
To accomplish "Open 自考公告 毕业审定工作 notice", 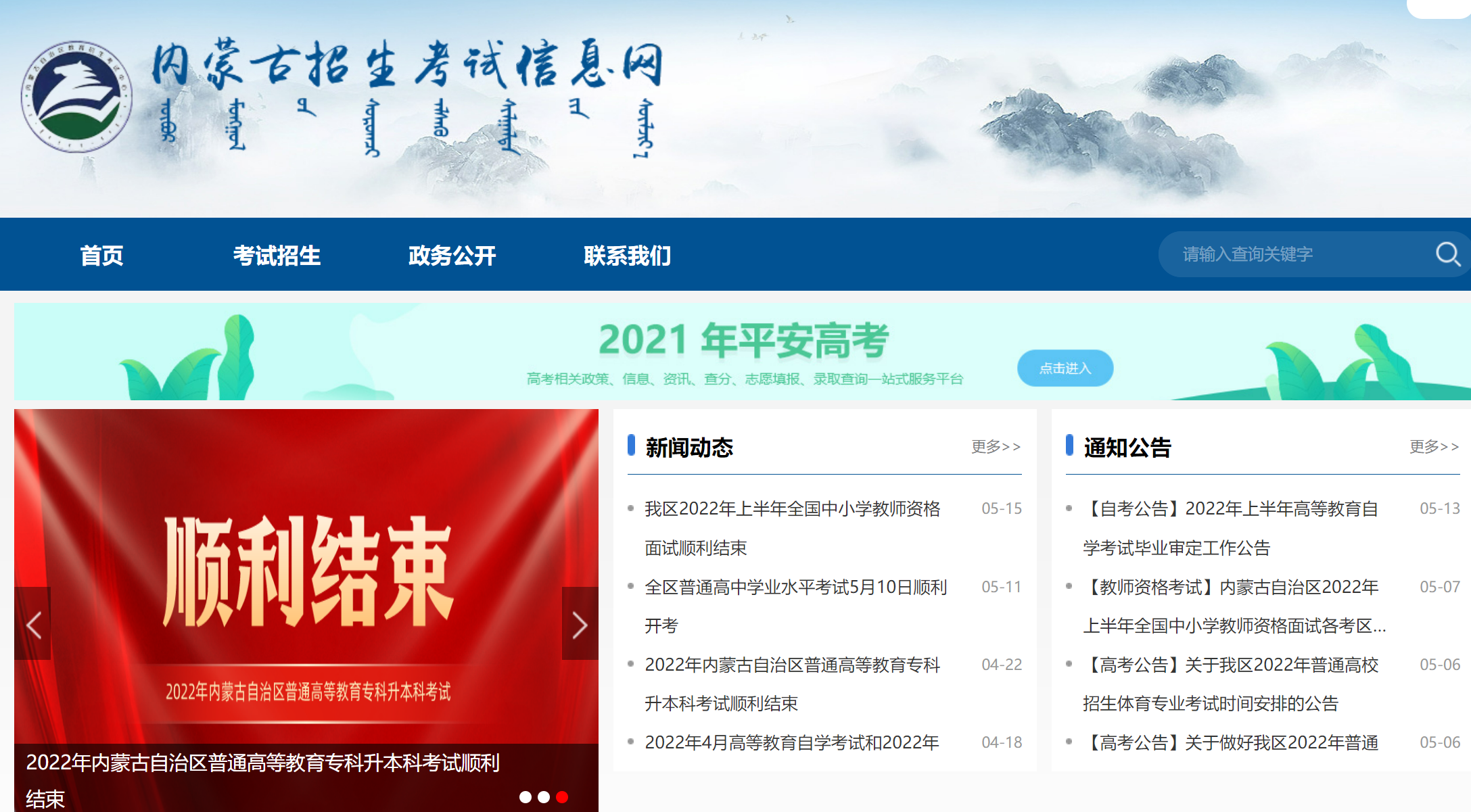I will click(x=1231, y=509).
